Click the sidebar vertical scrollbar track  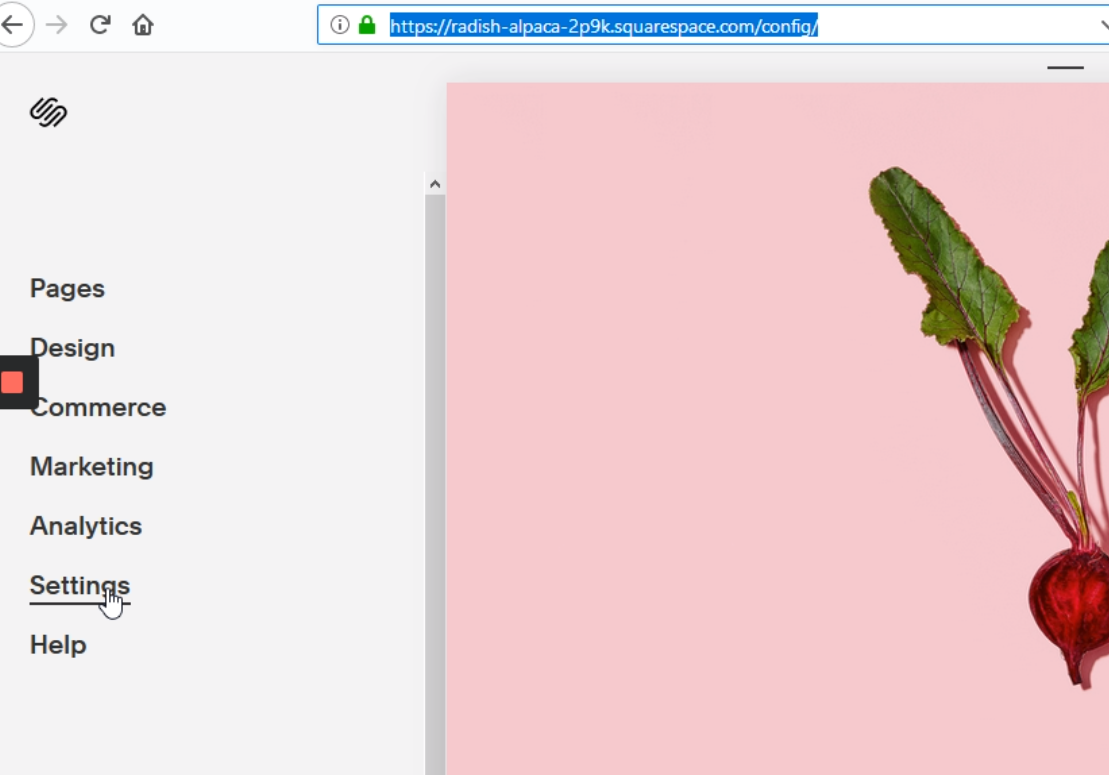tap(435, 484)
